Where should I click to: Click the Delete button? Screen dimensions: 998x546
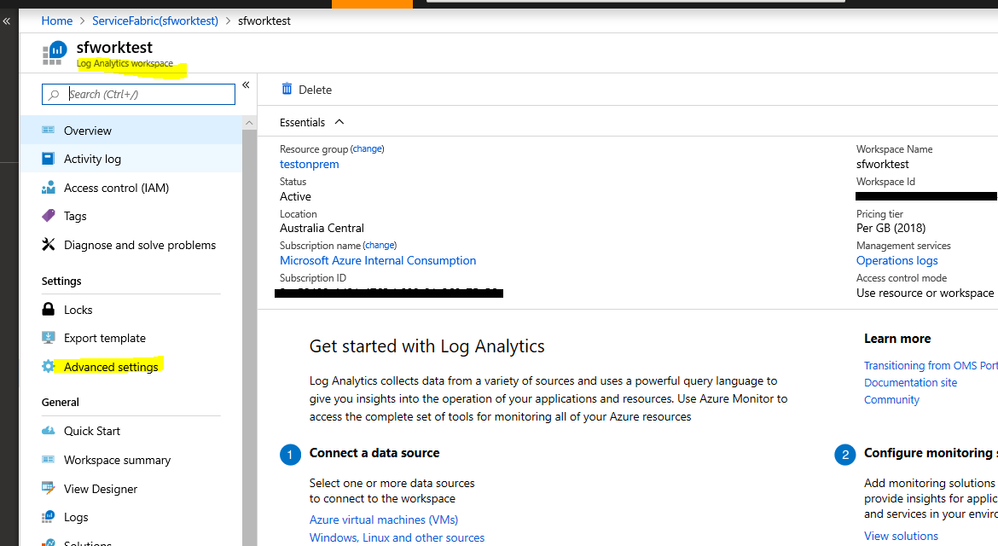pos(307,90)
